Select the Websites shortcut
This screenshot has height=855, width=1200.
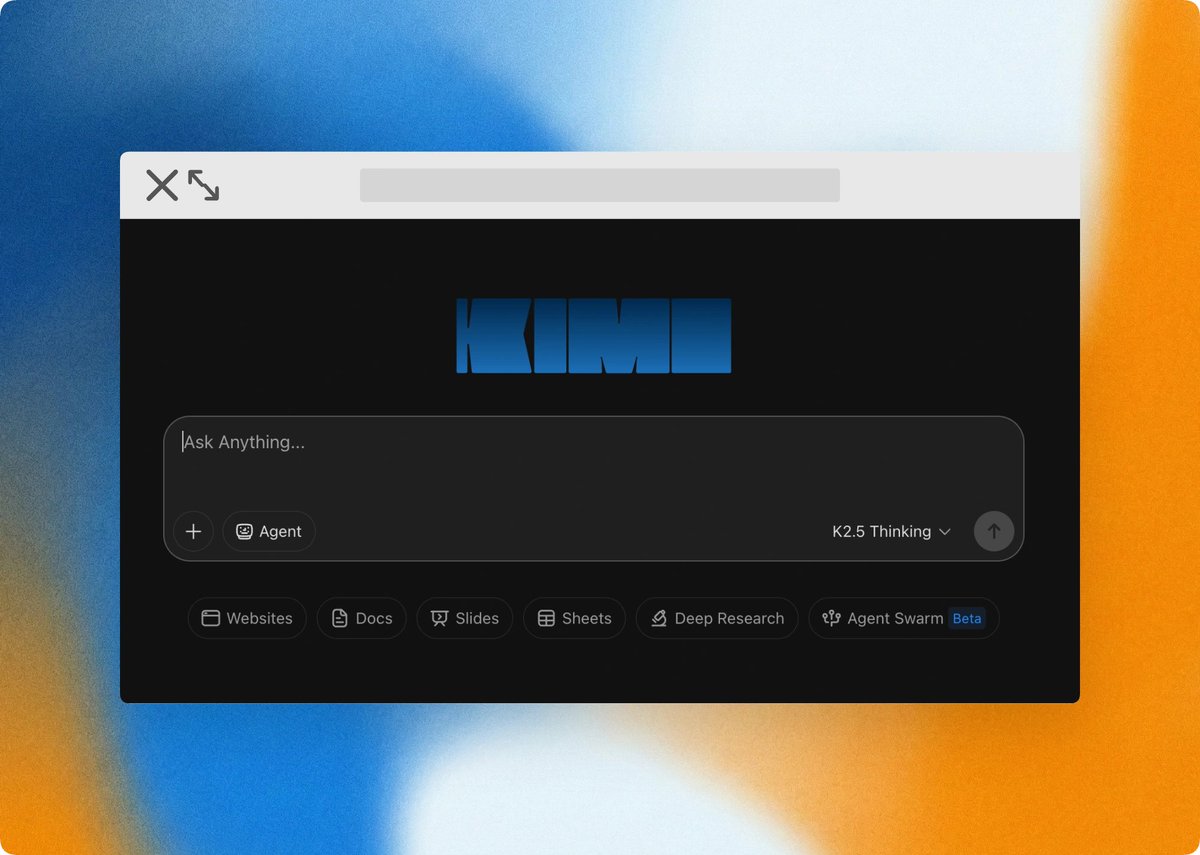point(247,618)
